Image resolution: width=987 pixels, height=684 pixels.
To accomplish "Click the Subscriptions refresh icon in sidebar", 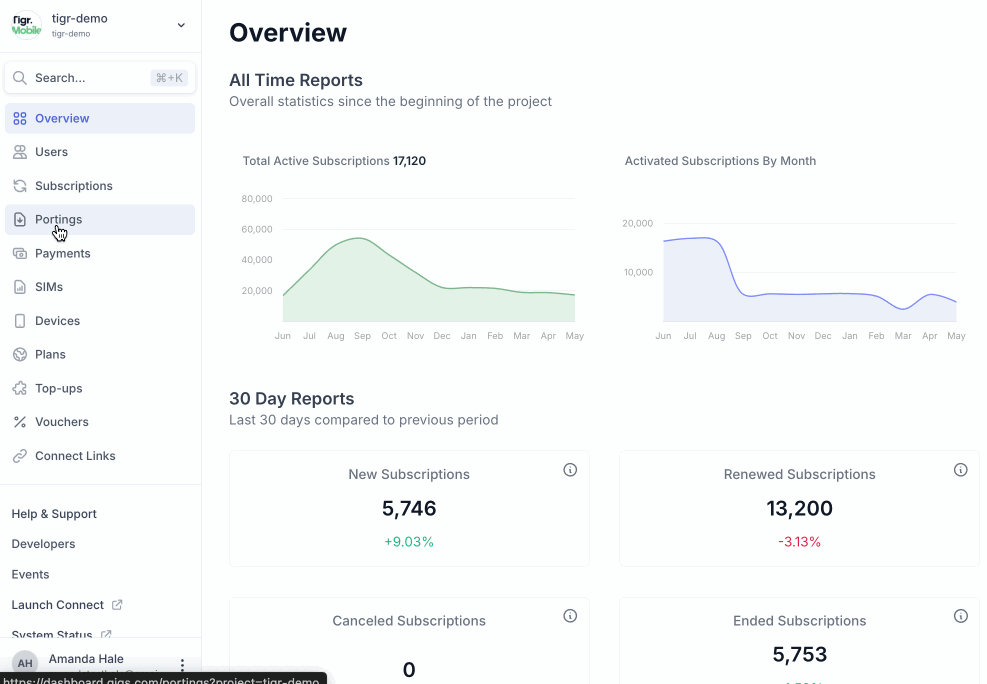I will coord(20,186).
